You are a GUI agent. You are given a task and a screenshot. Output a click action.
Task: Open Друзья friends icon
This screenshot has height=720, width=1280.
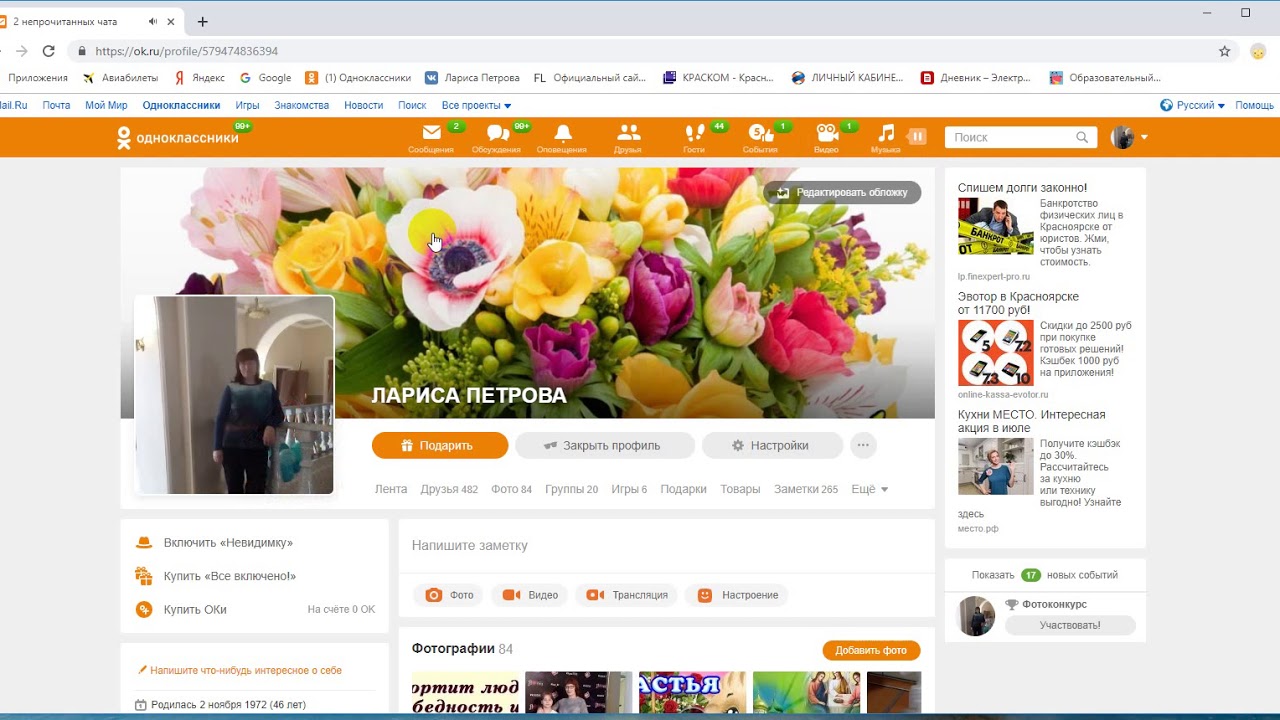628,138
